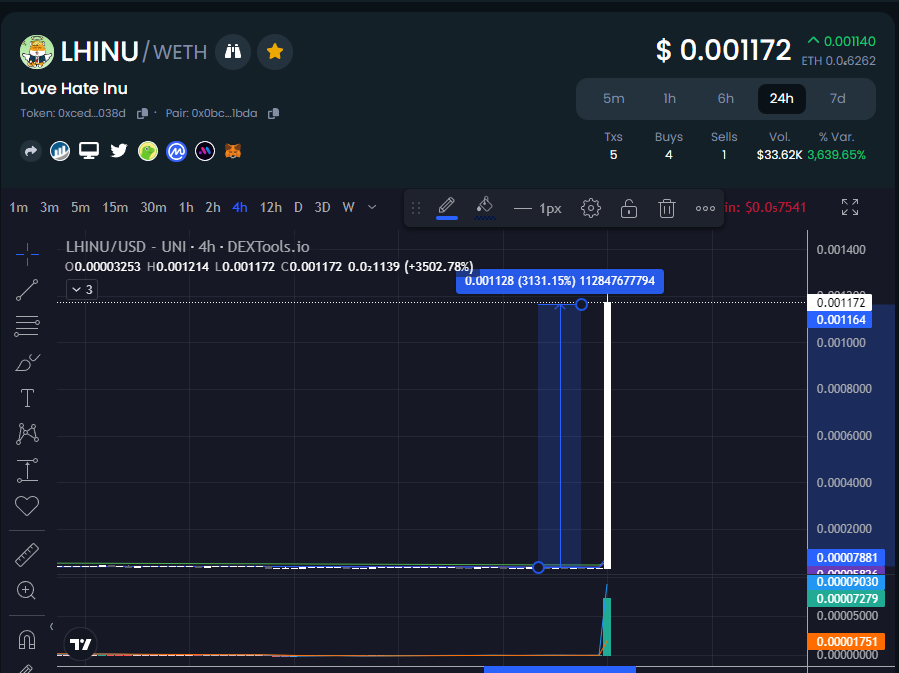The image size is (899, 673).
Task: Select the patterns tool
Action: (x=27, y=433)
